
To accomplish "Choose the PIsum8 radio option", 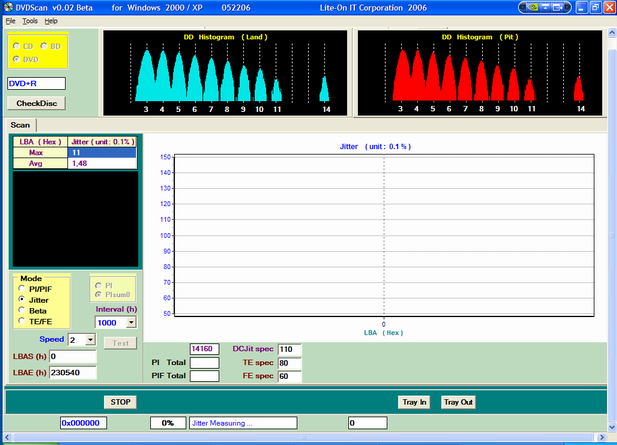I will (98, 294).
